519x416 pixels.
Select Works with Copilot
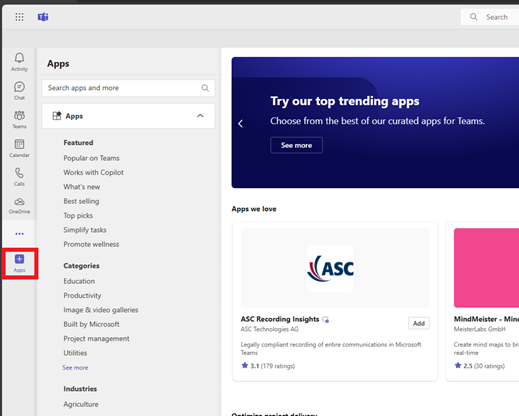[x=93, y=172]
